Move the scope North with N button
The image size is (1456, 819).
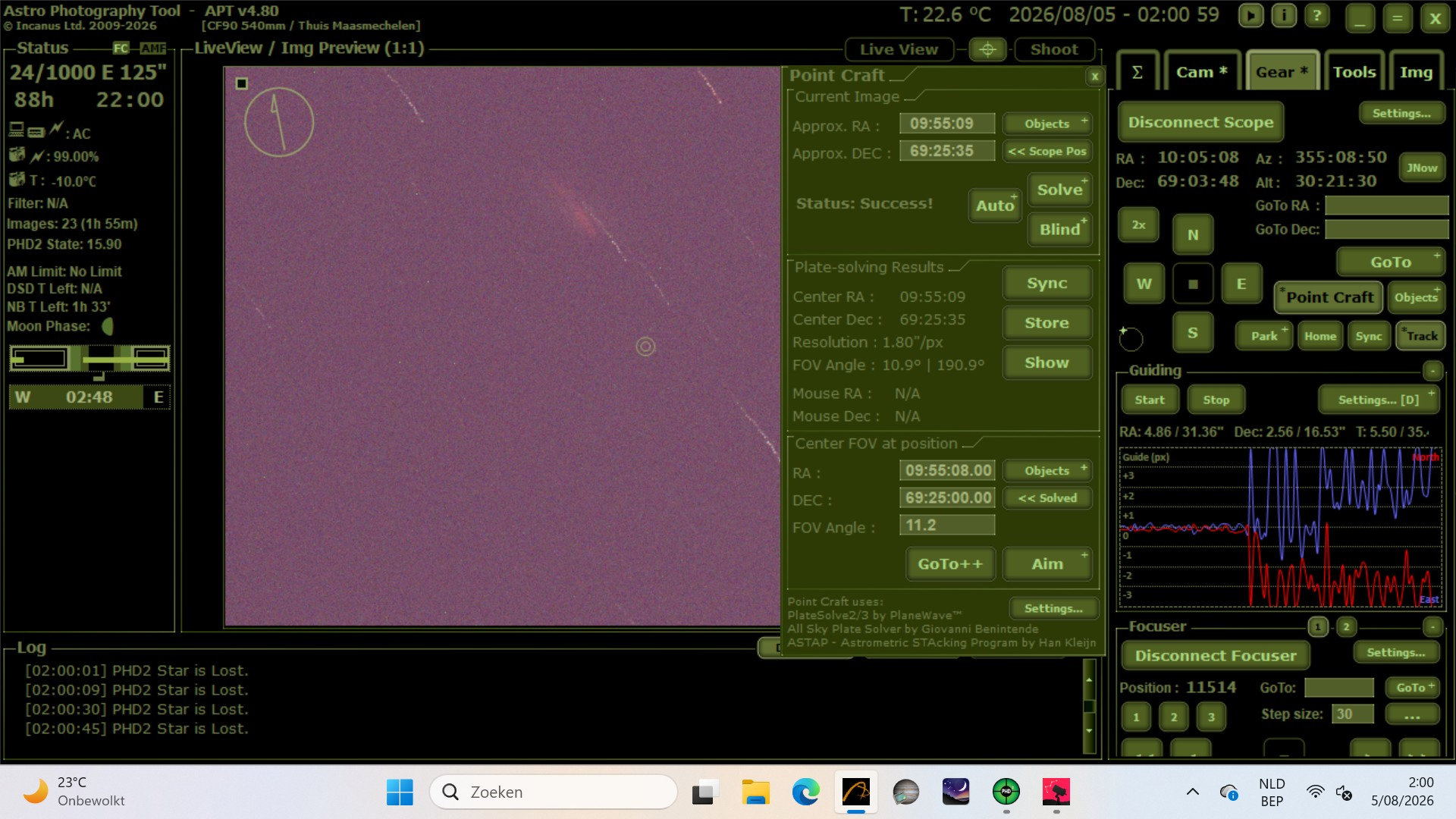coord(1193,234)
